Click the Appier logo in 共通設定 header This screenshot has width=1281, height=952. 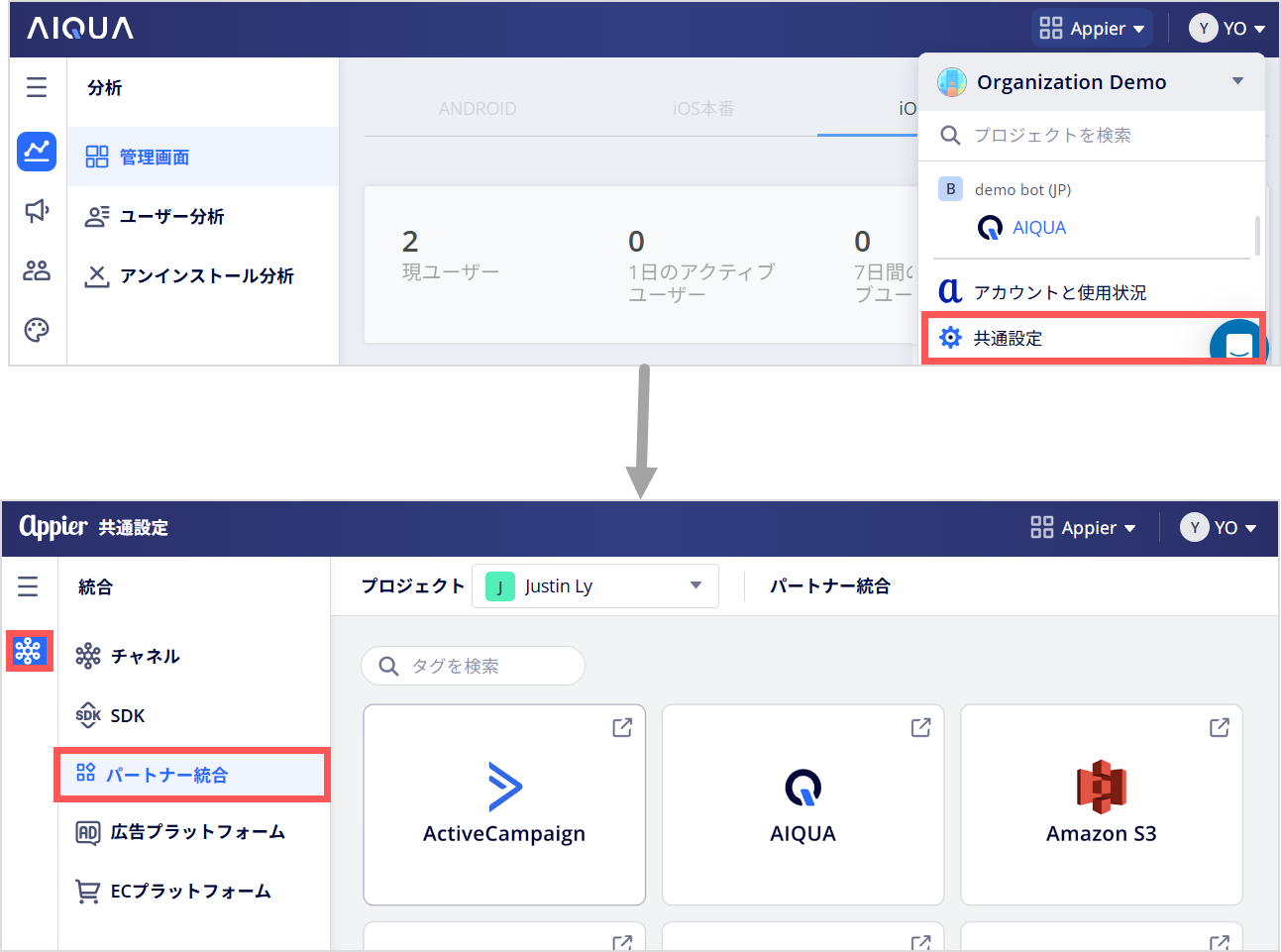(53, 526)
